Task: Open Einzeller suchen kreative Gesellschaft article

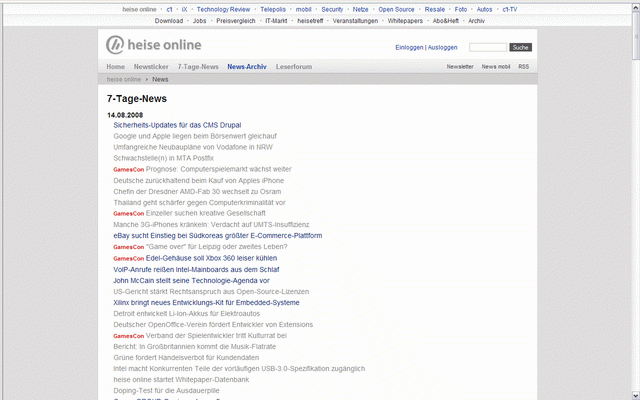Action: 206,213
